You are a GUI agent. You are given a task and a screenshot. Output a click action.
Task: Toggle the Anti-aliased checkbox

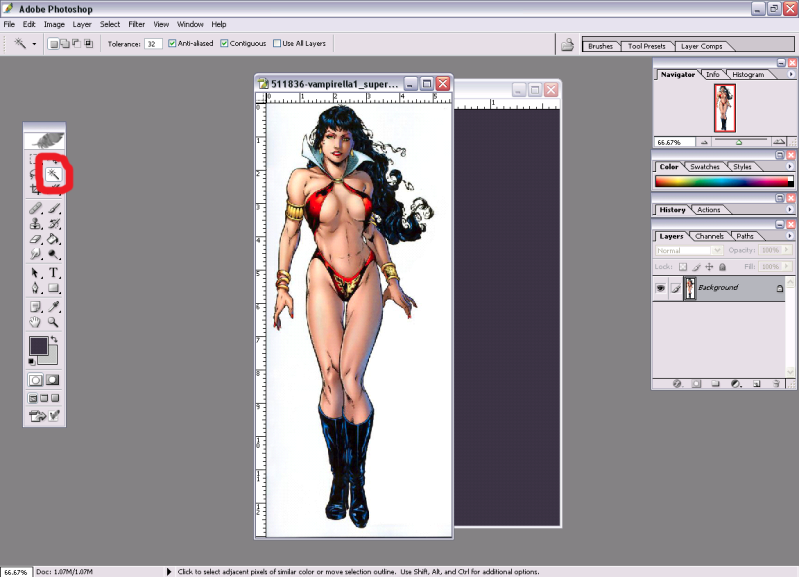click(x=172, y=43)
